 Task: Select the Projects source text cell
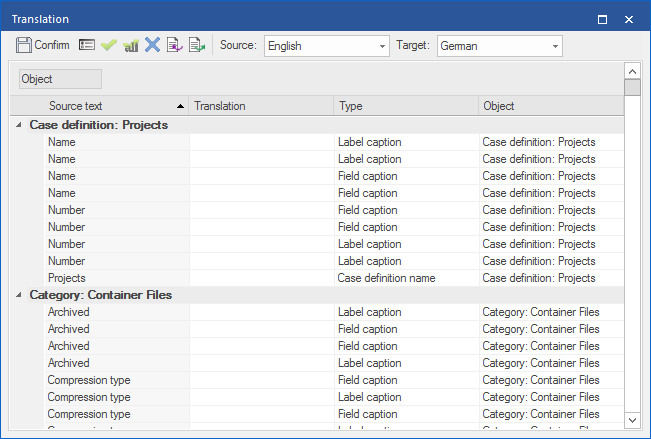click(x=117, y=278)
